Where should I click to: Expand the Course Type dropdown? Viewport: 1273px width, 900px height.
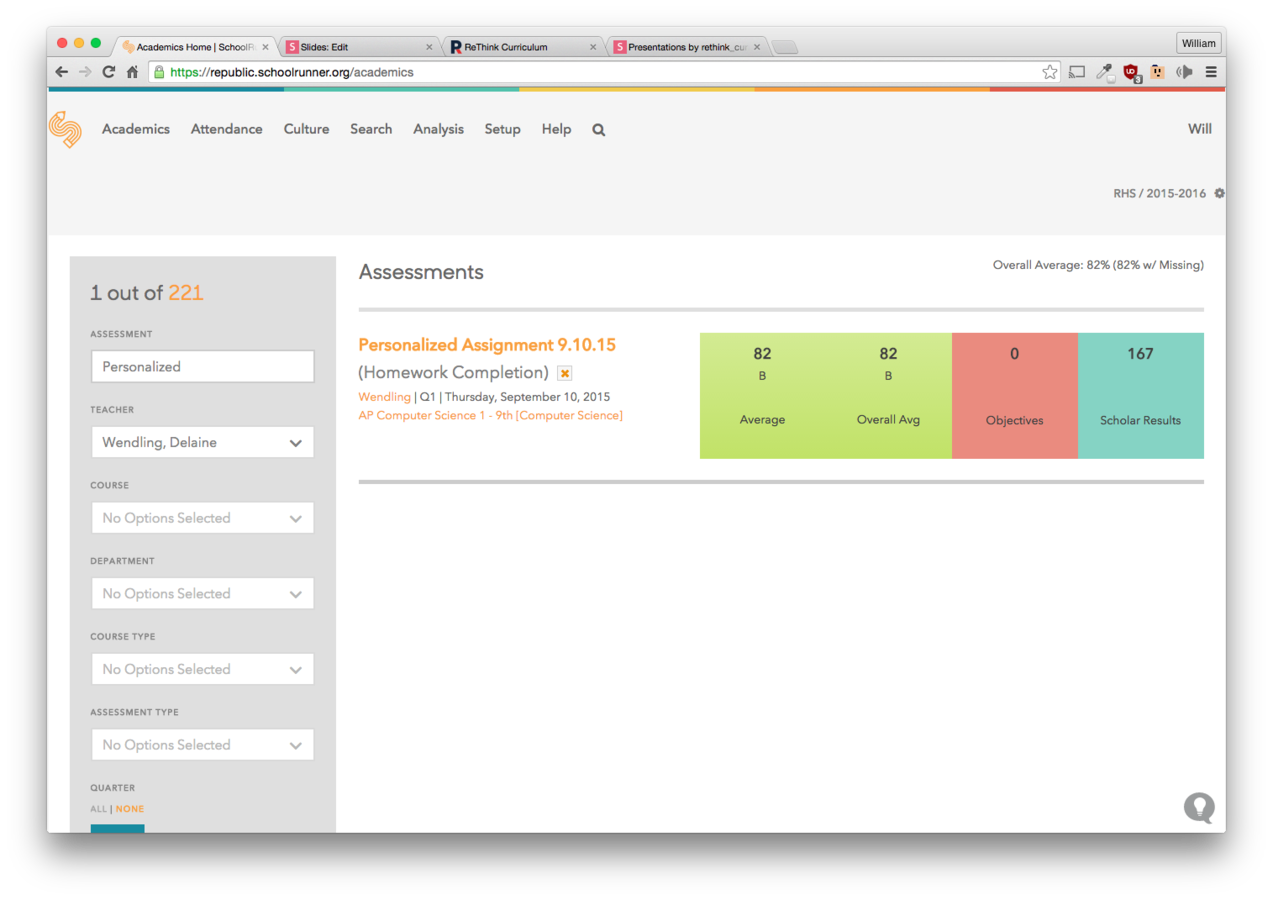click(x=202, y=669)
